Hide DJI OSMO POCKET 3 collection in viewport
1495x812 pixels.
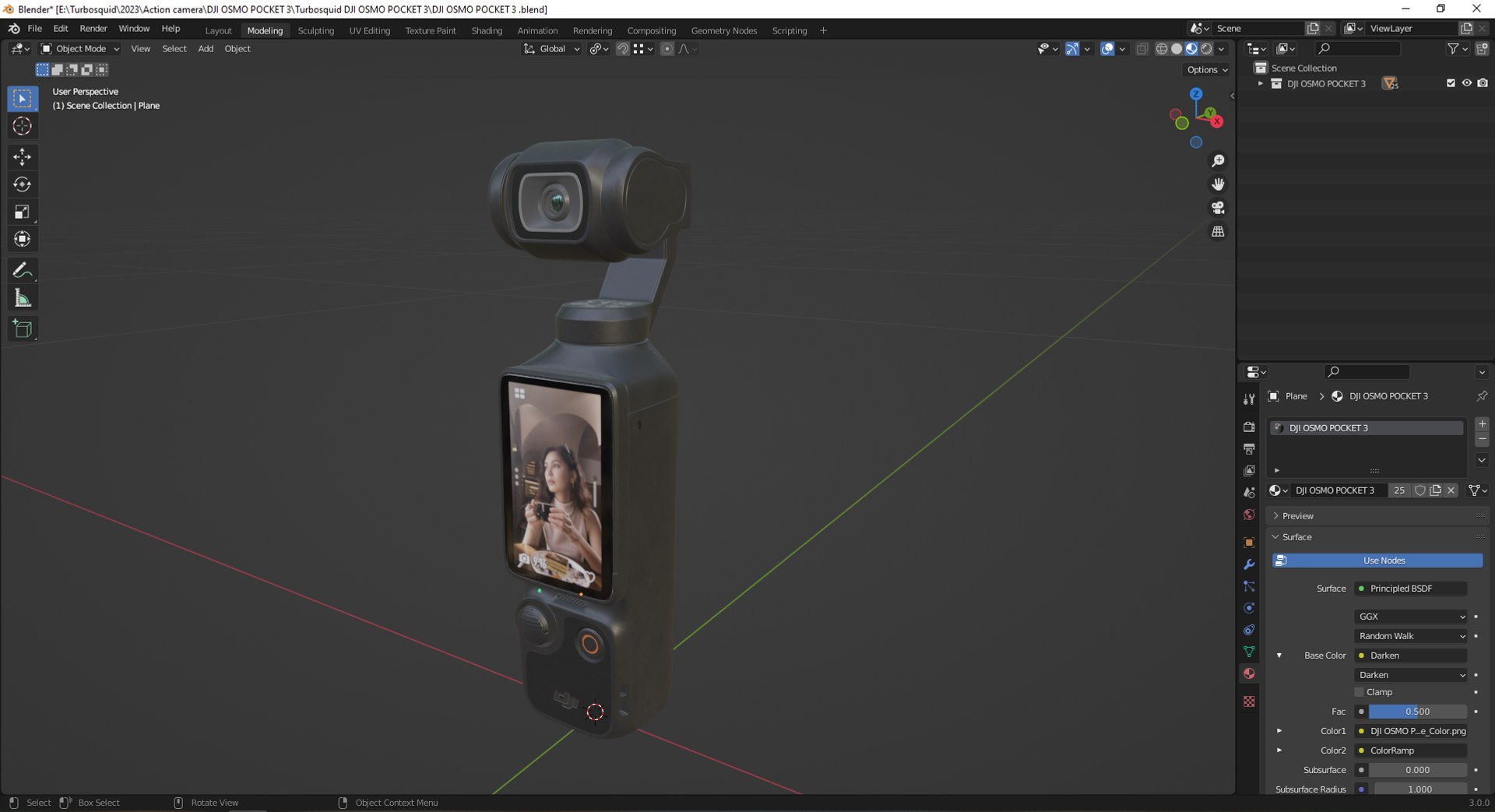[1467, 83]
